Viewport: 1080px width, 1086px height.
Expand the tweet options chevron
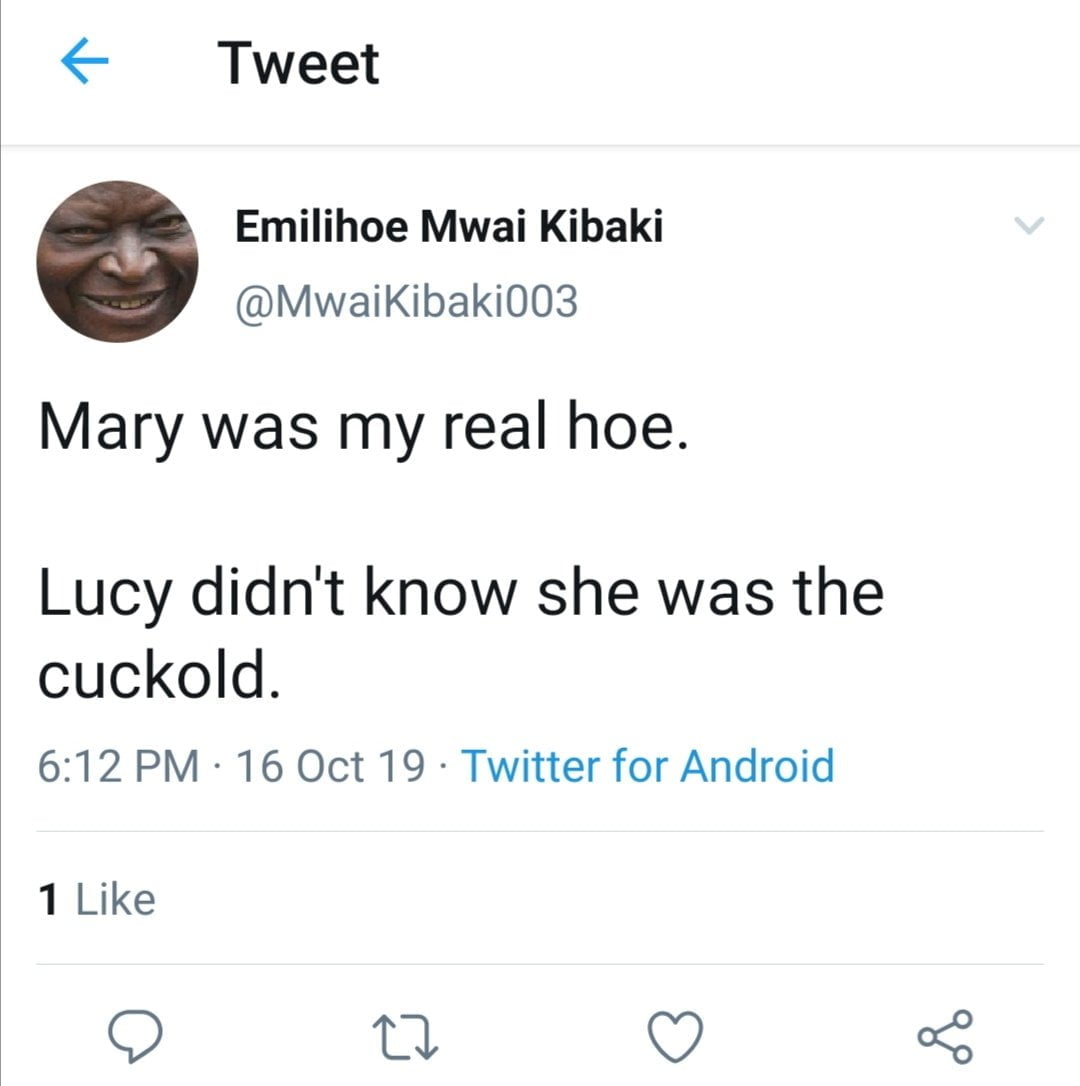(1029, 227)
